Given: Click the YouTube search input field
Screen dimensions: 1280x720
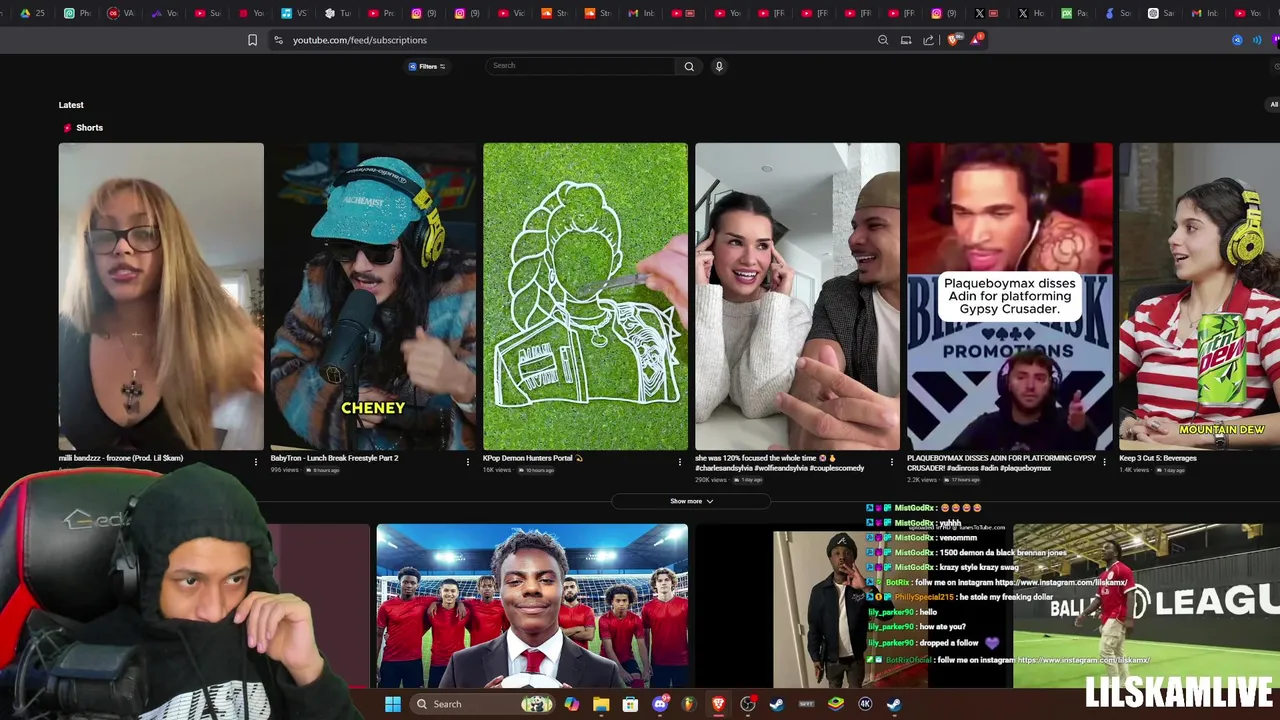Looking at the screenshot, I should [580, 66].
